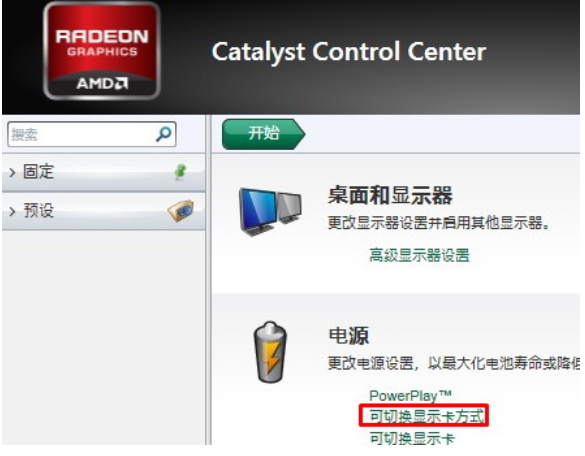The width and height of the screenshot is (585, 456).
Task: Click the green 开始 start button
Action: (x=263, y=134)
